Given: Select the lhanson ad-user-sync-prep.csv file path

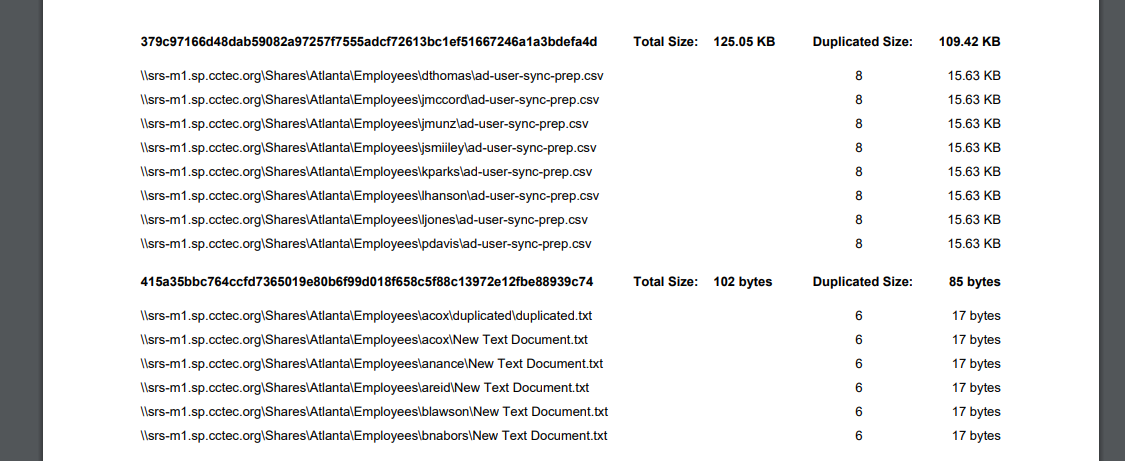Looking at the screenshot, I should [x=370, y=196].
